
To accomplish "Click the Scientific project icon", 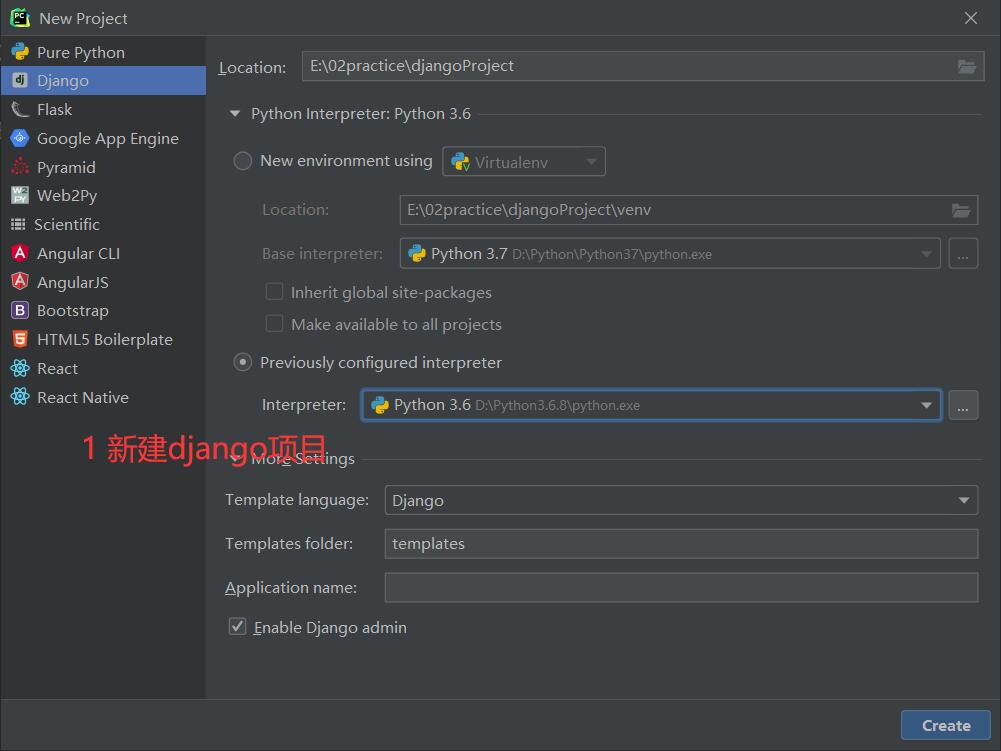I will pos(18,224).
